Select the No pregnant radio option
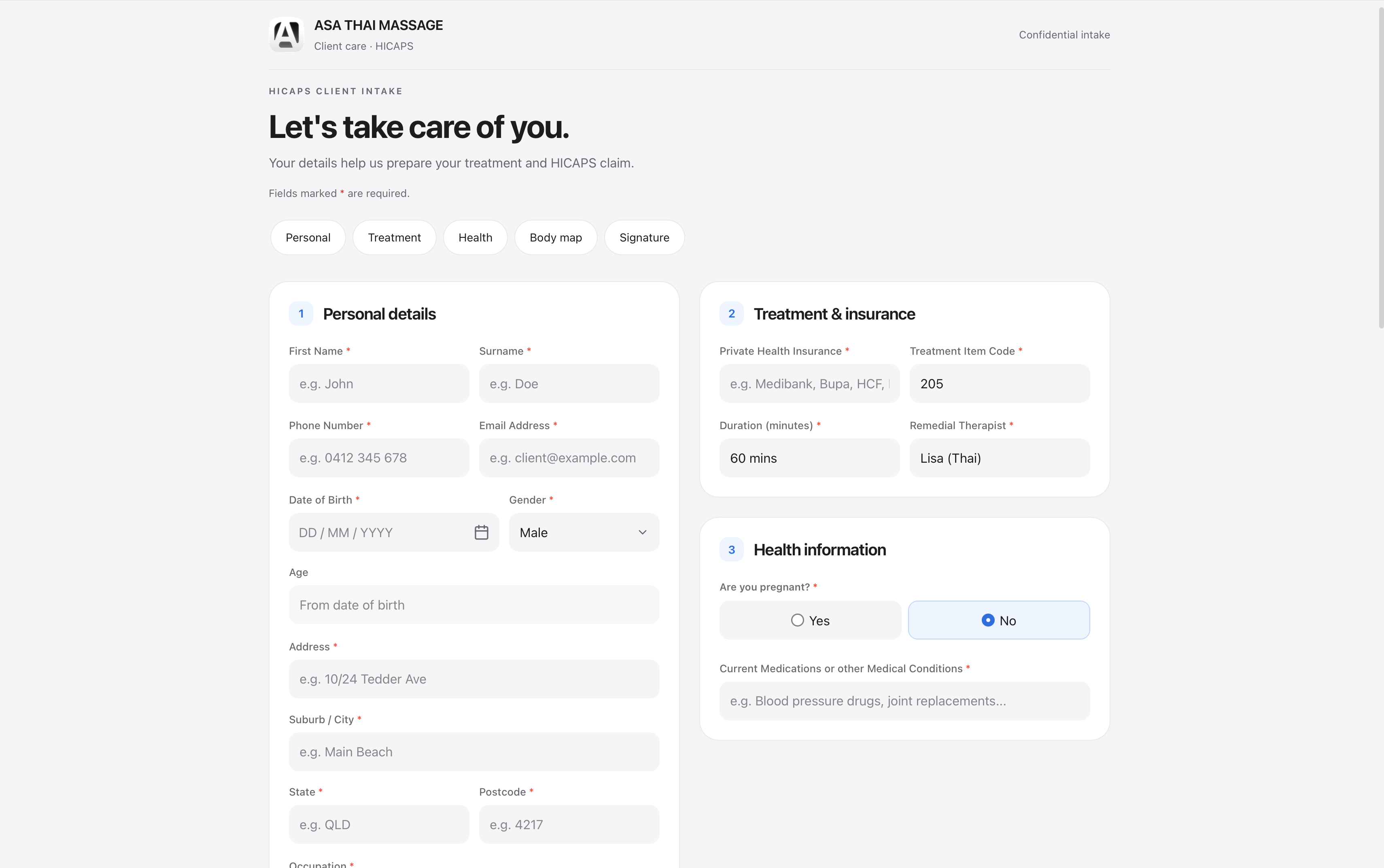Screen dimensions: 1384x868 [x=999, y=620]
